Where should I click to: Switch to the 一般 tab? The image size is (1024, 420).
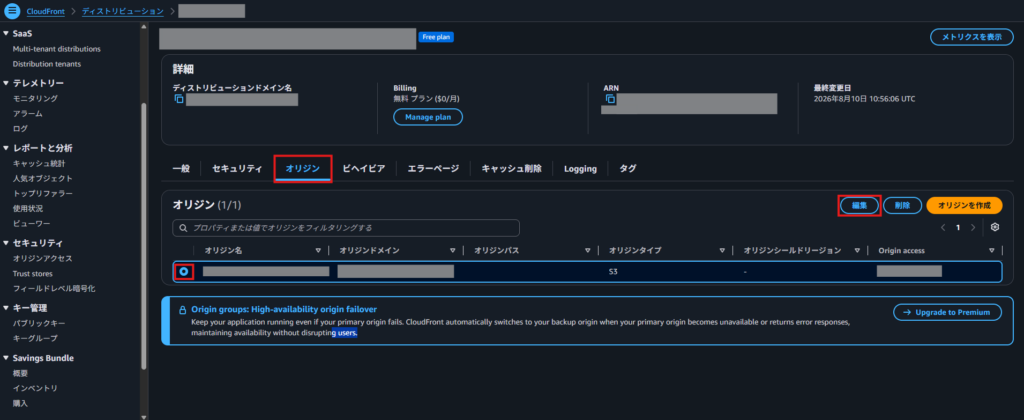point(181,169)
